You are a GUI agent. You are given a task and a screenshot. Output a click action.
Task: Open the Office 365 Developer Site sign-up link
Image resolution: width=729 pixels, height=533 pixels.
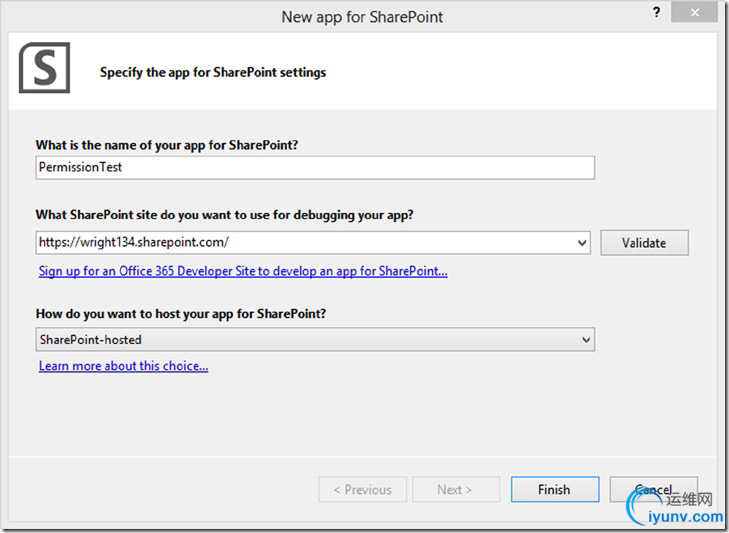(243, 271)
